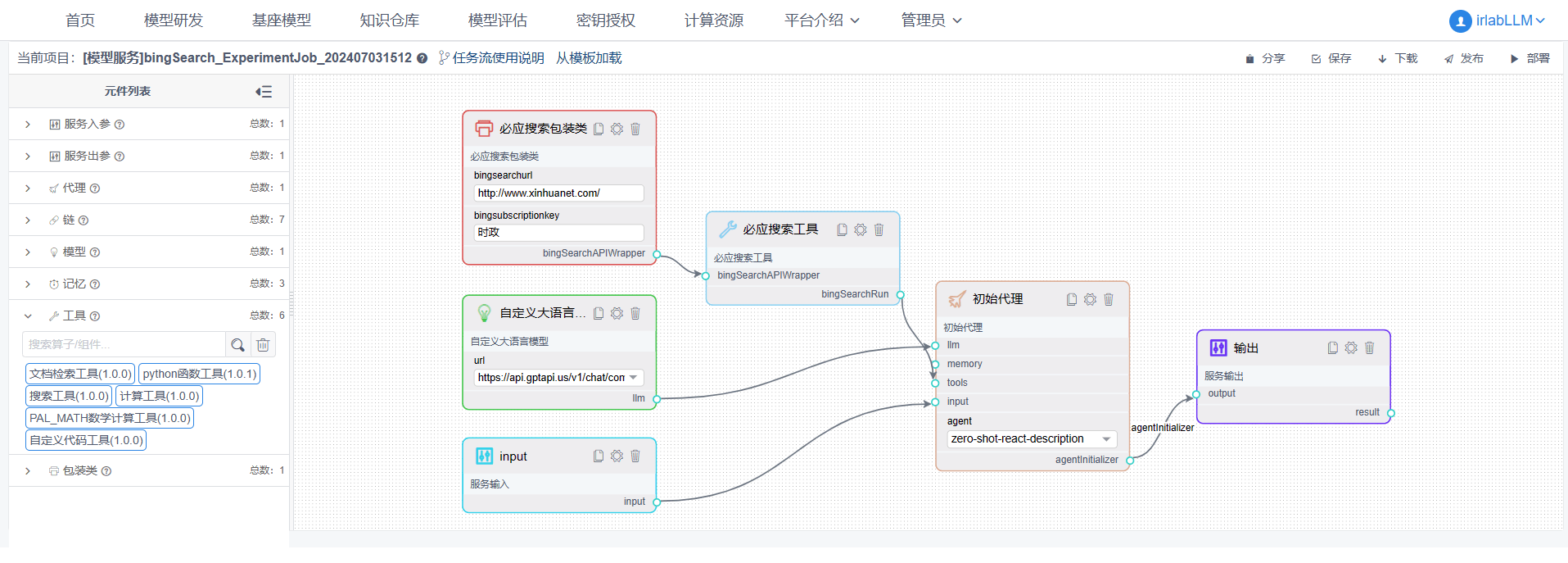Collapse the 工具 category

[x=28, y=316]
